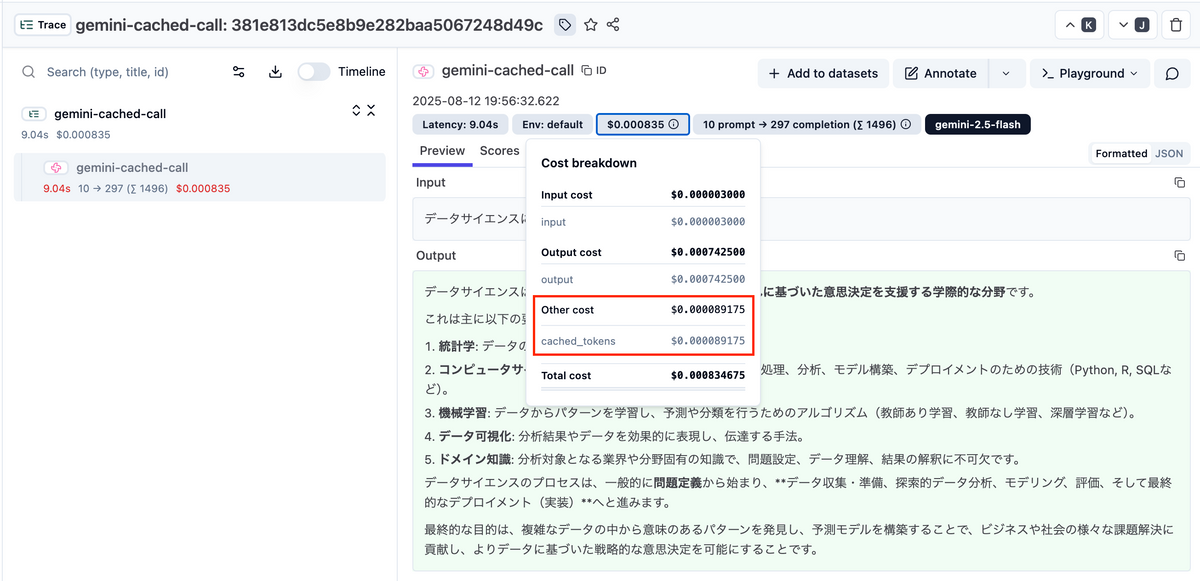Switch view to JSON

(1168, 153)
